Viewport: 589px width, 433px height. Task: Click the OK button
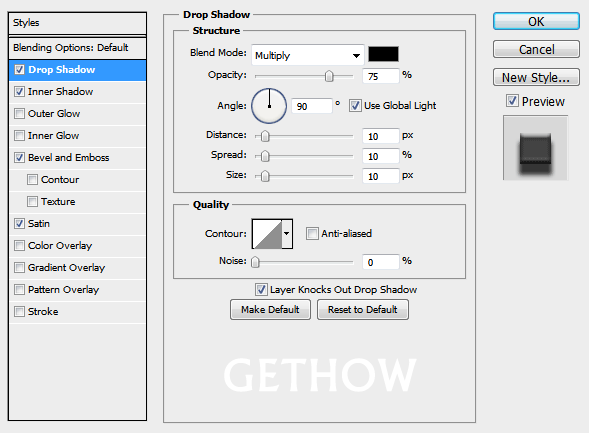point(536,21)
